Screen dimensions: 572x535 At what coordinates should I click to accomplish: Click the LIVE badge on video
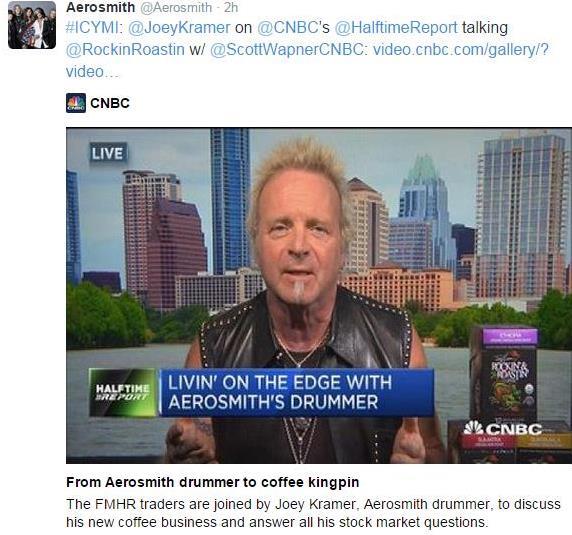tap(108, 152)
